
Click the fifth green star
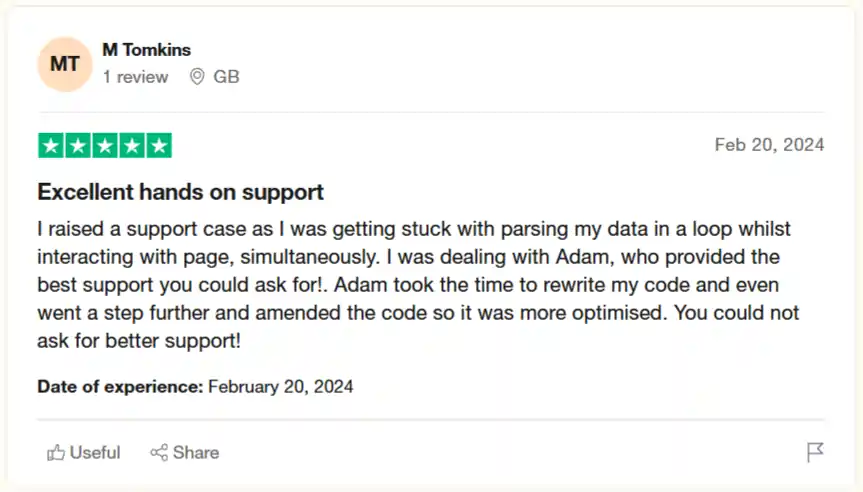click(159, 146)
